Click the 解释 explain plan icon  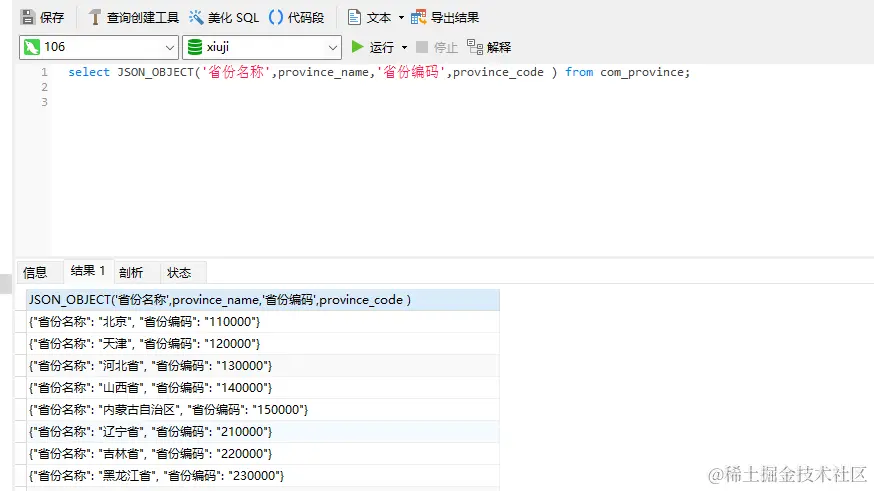click(475, 47)
